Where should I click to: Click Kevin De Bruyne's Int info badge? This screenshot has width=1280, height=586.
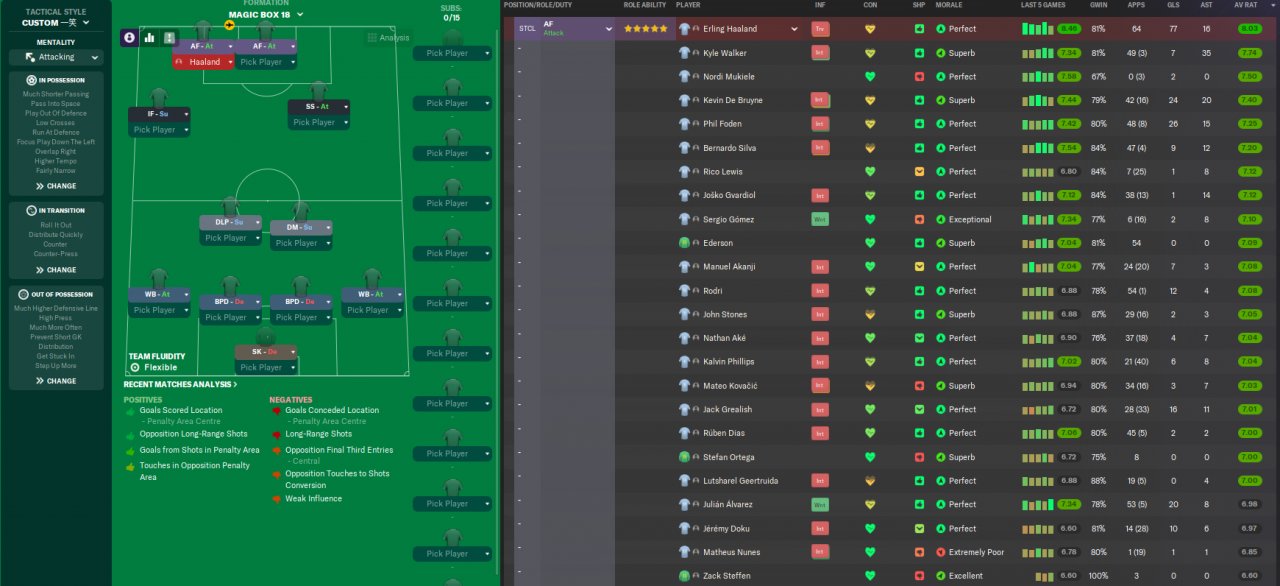pos(820,100)
